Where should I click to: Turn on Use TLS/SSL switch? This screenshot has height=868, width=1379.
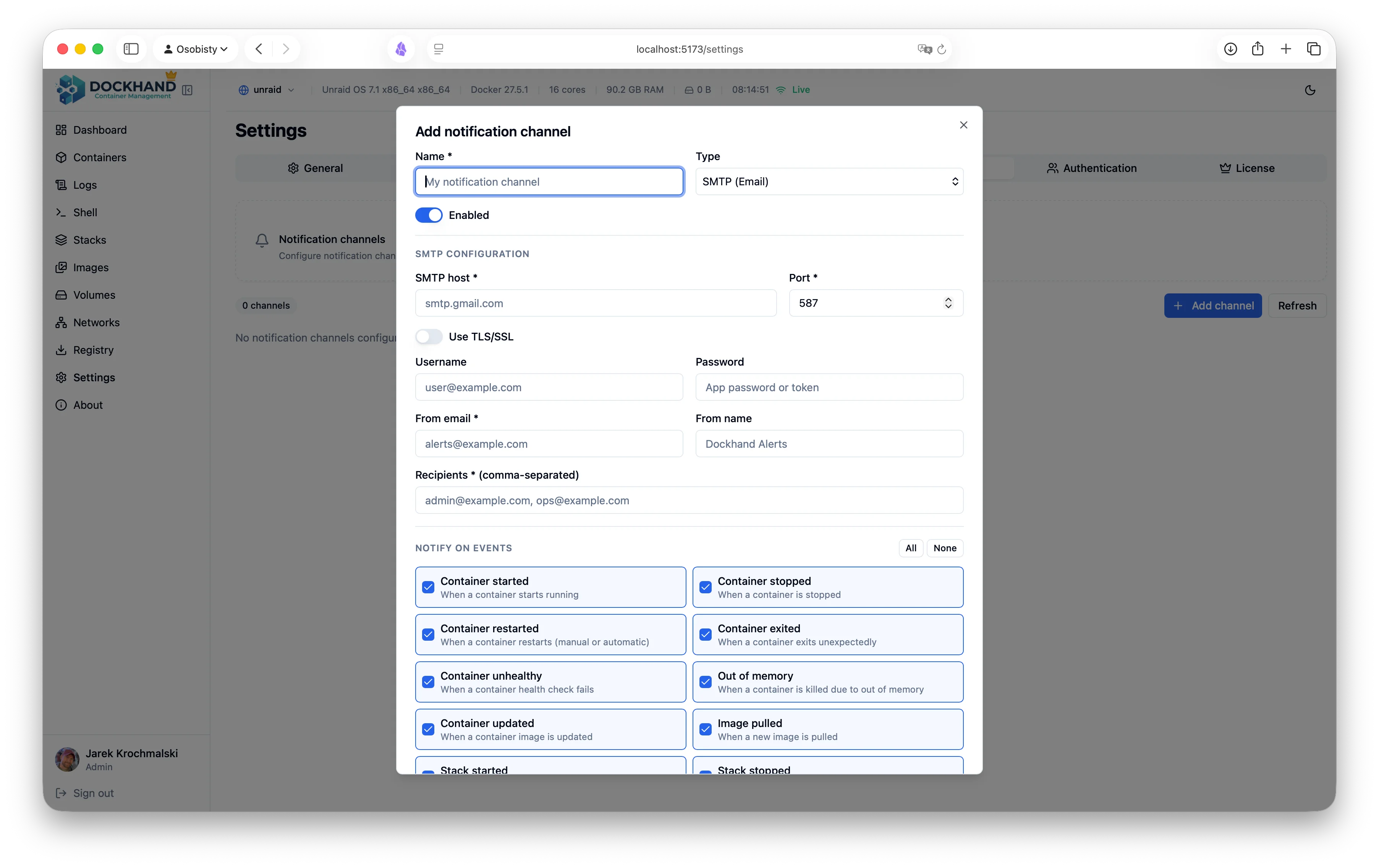pos(428,337)
